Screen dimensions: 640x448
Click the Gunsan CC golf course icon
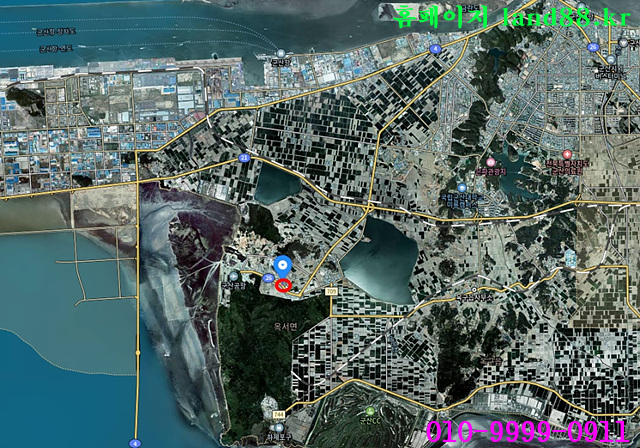click(369, 411)
